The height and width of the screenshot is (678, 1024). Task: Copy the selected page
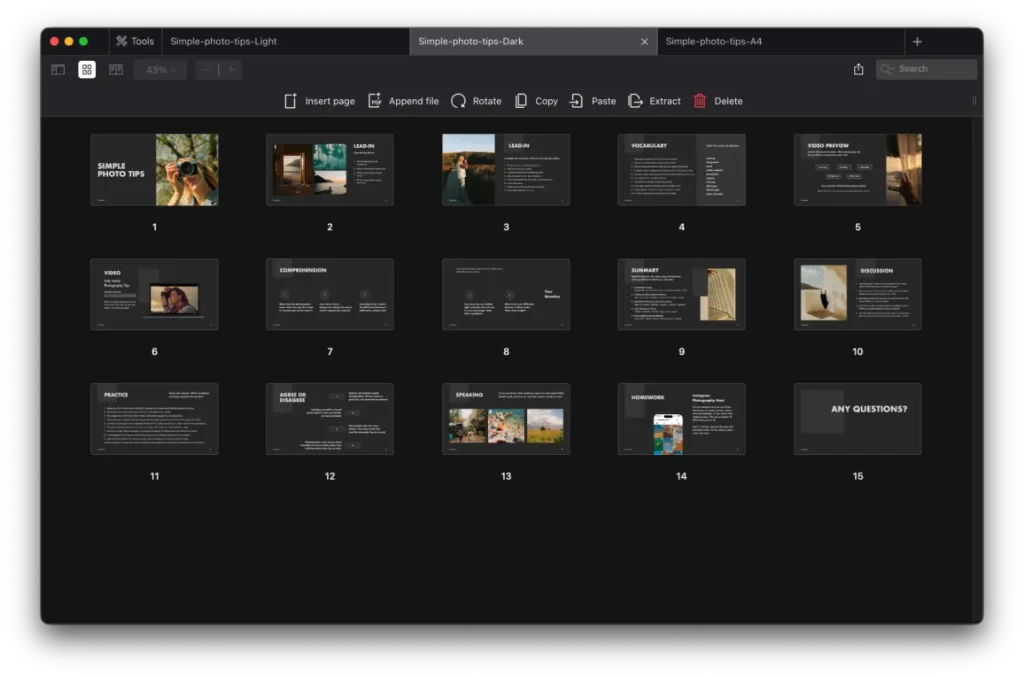click(x=536, y=101)
